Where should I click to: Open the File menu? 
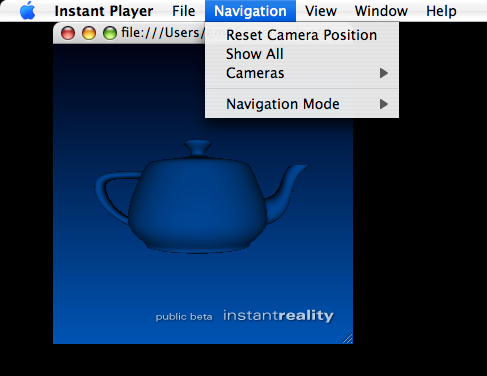pos(183,11)
